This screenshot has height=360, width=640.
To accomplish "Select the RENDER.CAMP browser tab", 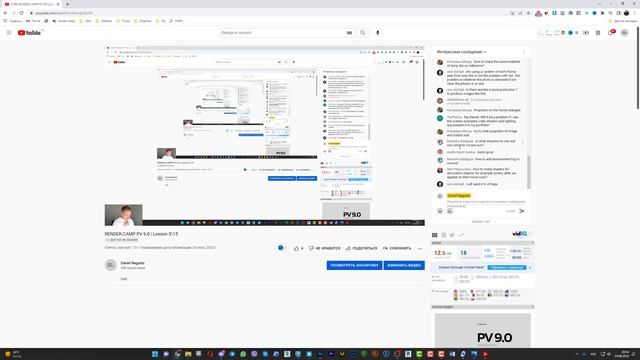I will click(x=31, y=4).
